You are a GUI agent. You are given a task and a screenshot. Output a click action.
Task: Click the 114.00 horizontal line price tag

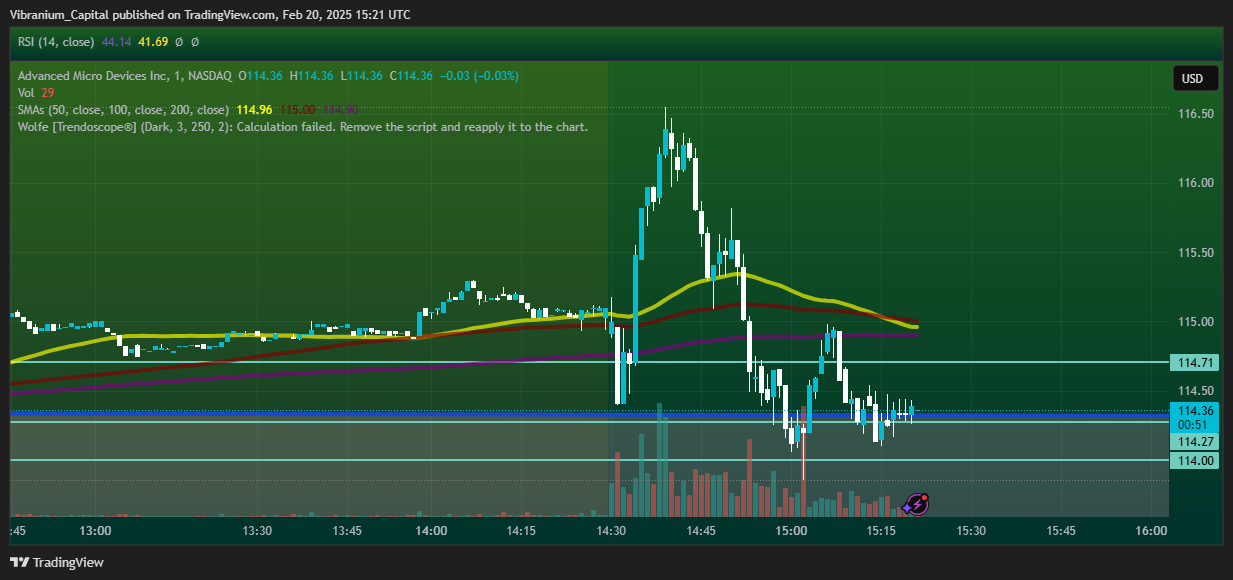1196,460
